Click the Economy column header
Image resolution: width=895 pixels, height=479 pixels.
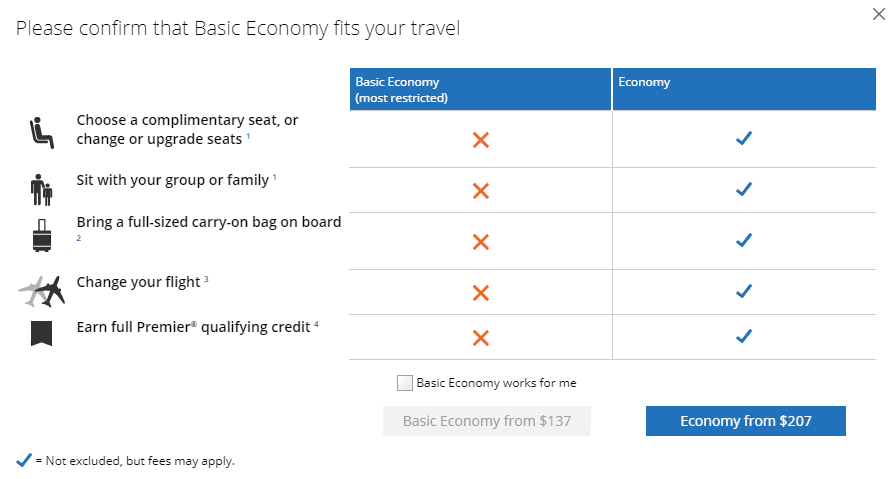point(744,89)
